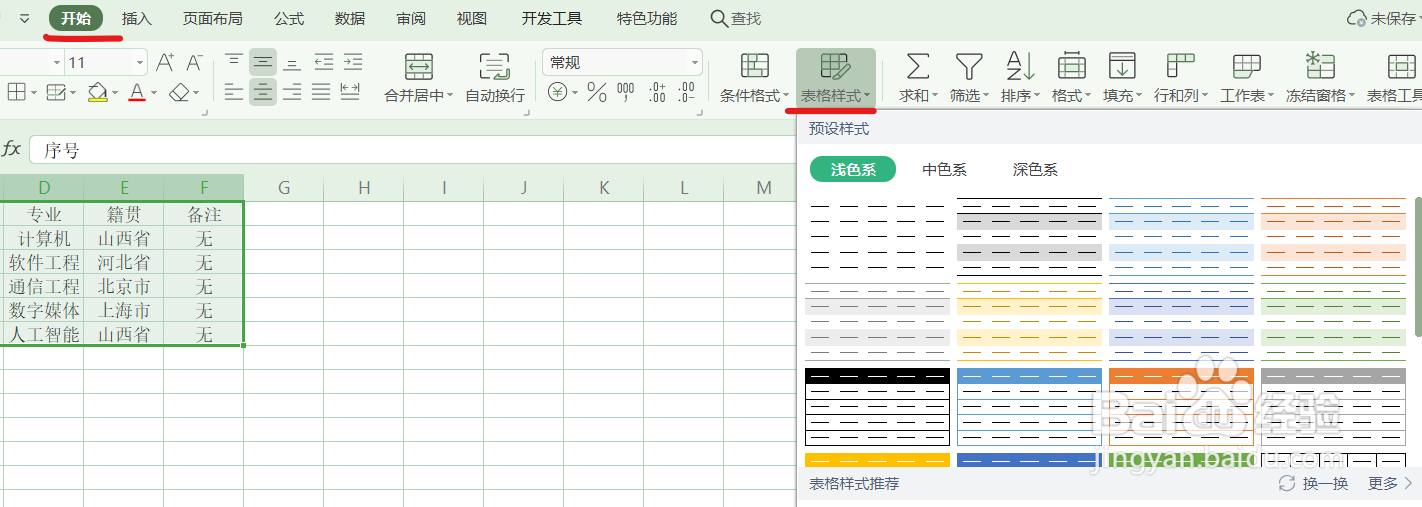Click the borders icon
Screen dimensions: 1422x507
(16, 93)
